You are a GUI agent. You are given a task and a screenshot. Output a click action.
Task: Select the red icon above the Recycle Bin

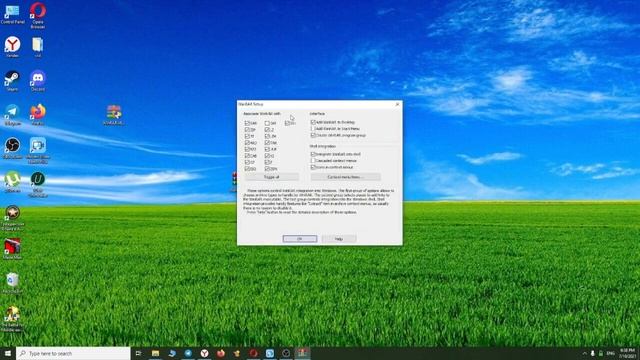[x=12, y=249]
